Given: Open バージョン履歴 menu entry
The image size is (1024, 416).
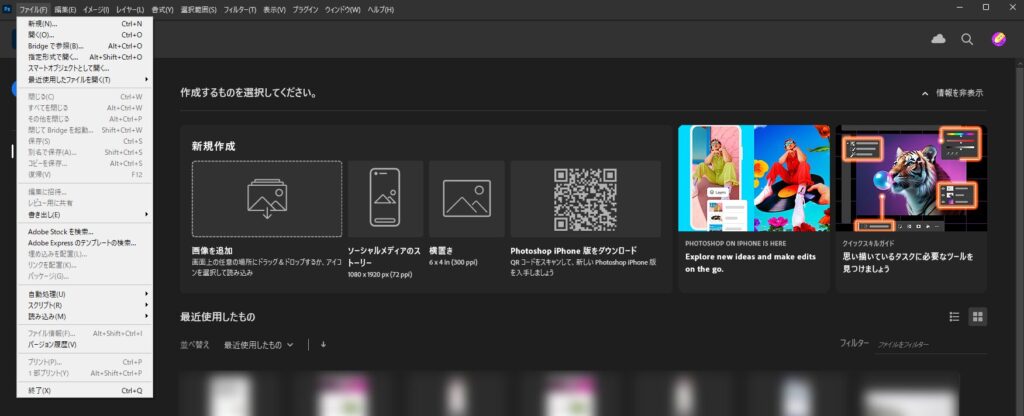Looking at the screenshot, I should tap(85, 344).
